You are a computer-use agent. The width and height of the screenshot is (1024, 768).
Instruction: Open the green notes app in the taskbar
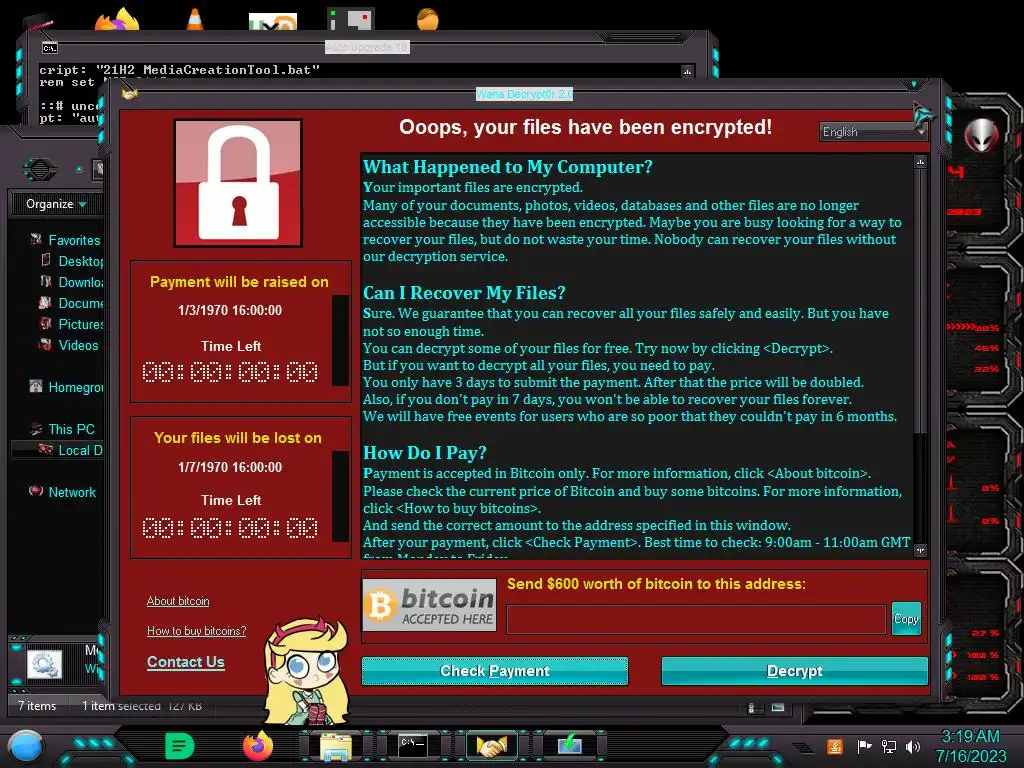[x=179, y=745]
